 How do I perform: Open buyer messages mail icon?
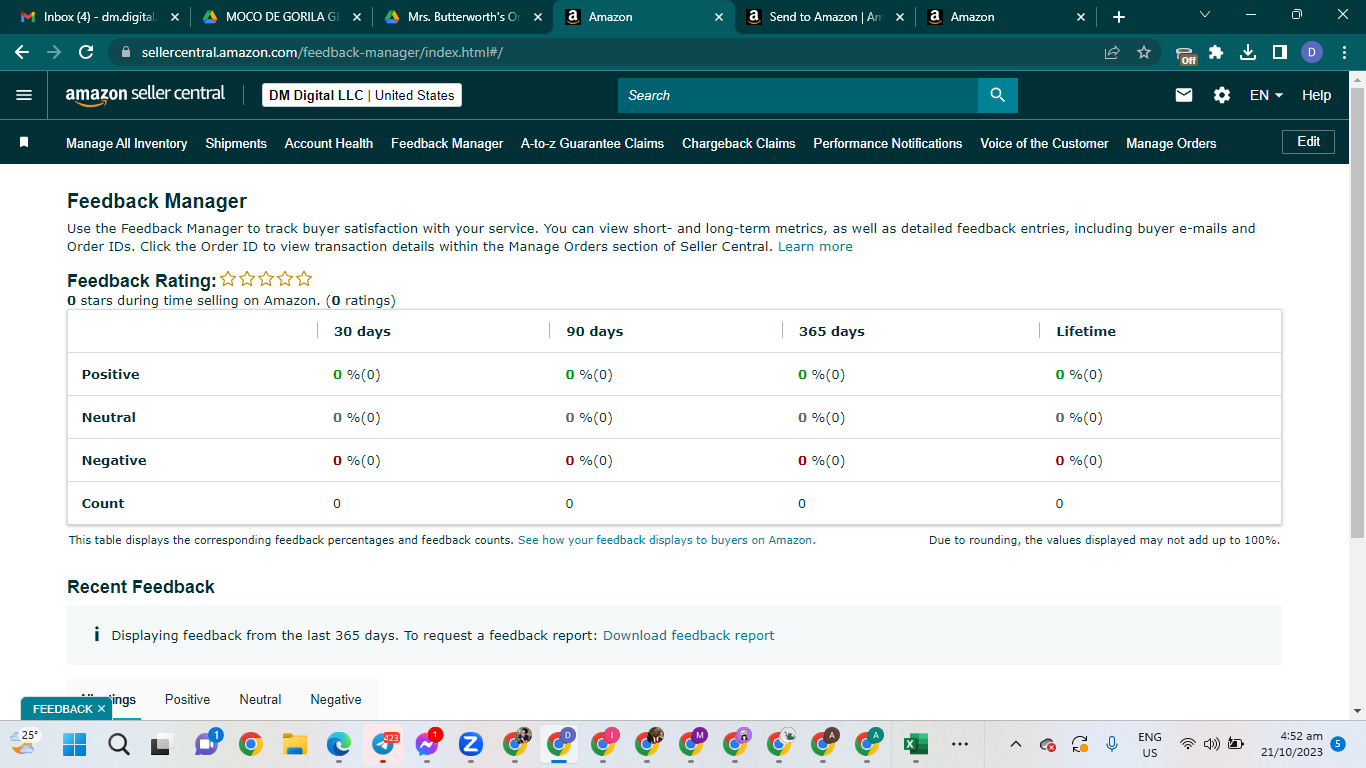[1184, 95]
